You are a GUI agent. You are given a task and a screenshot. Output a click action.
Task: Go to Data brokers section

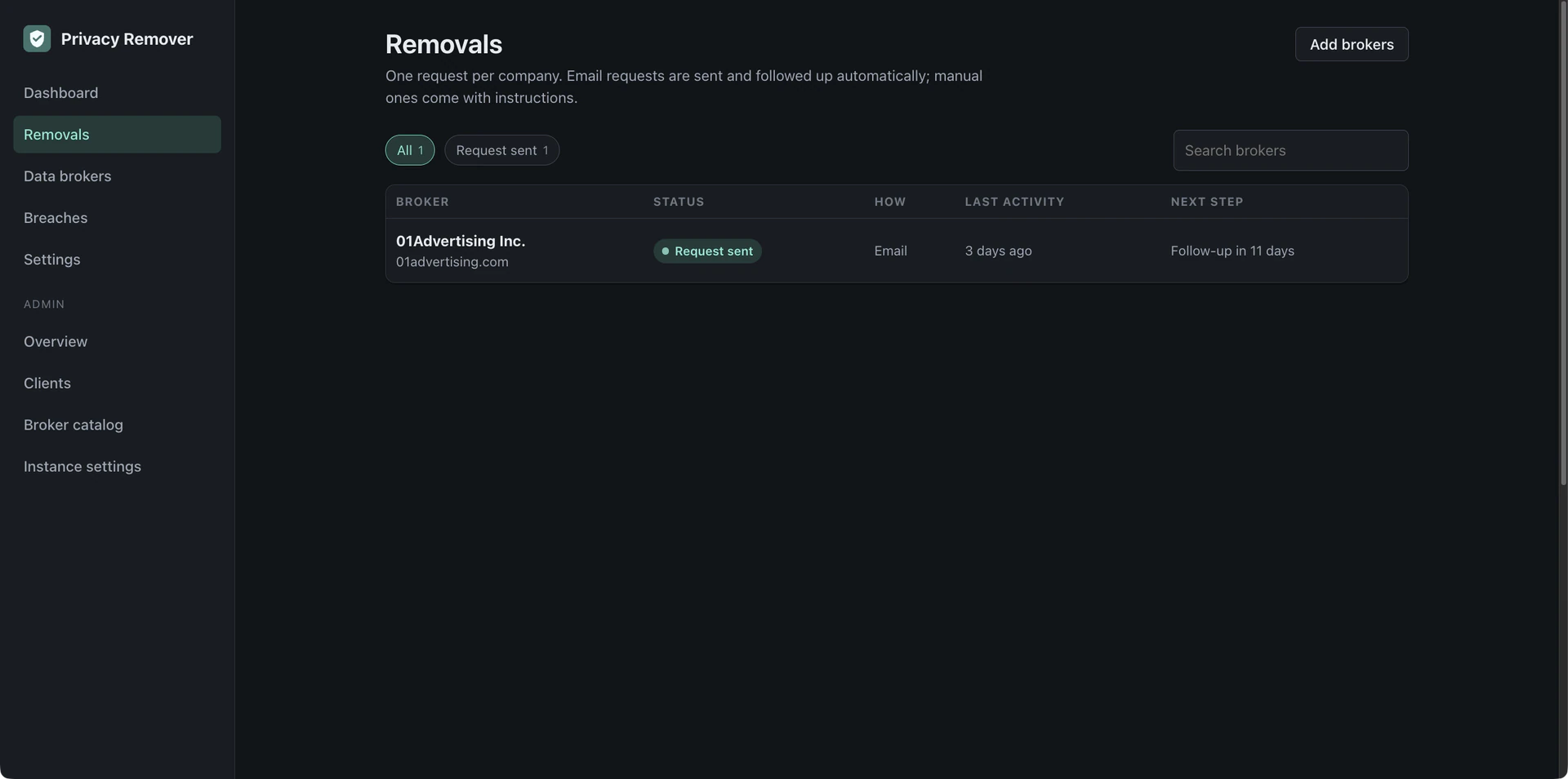click(117, 176)
